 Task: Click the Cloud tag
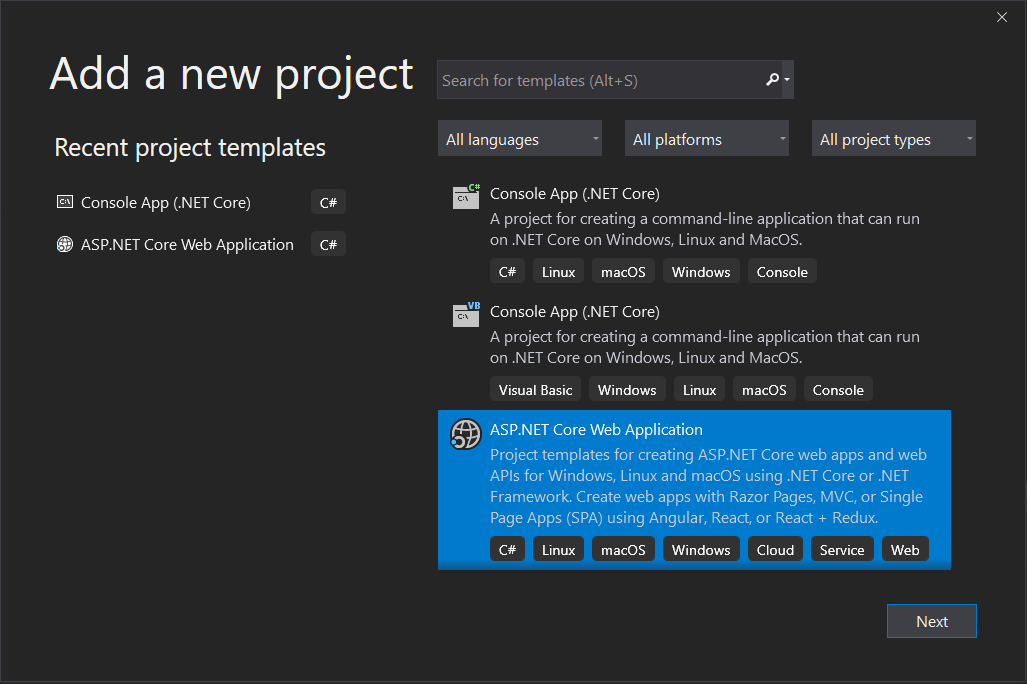775,550
